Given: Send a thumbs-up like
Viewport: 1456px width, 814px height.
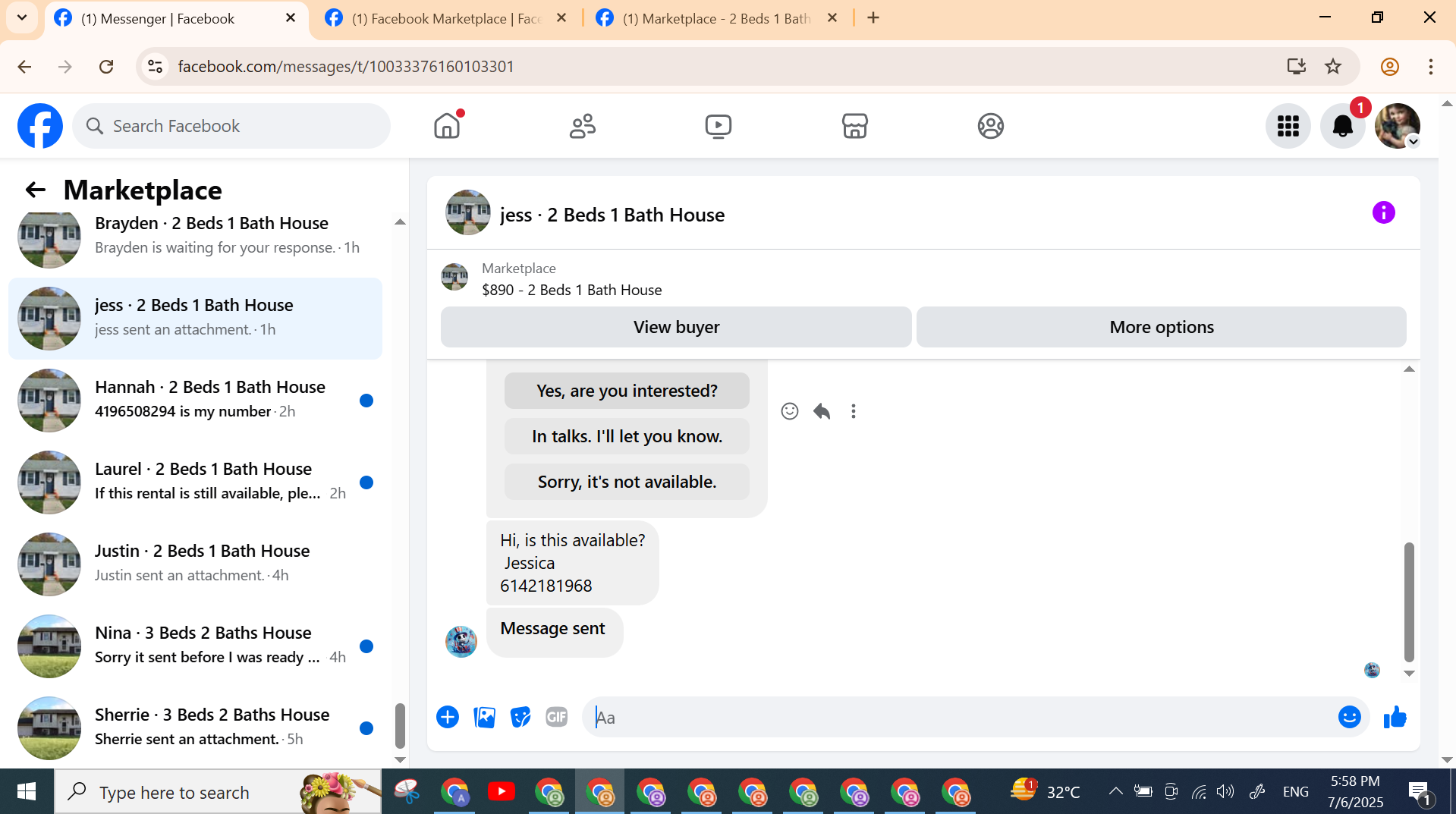Looking at the screenshot, I should coord(1395,717).
